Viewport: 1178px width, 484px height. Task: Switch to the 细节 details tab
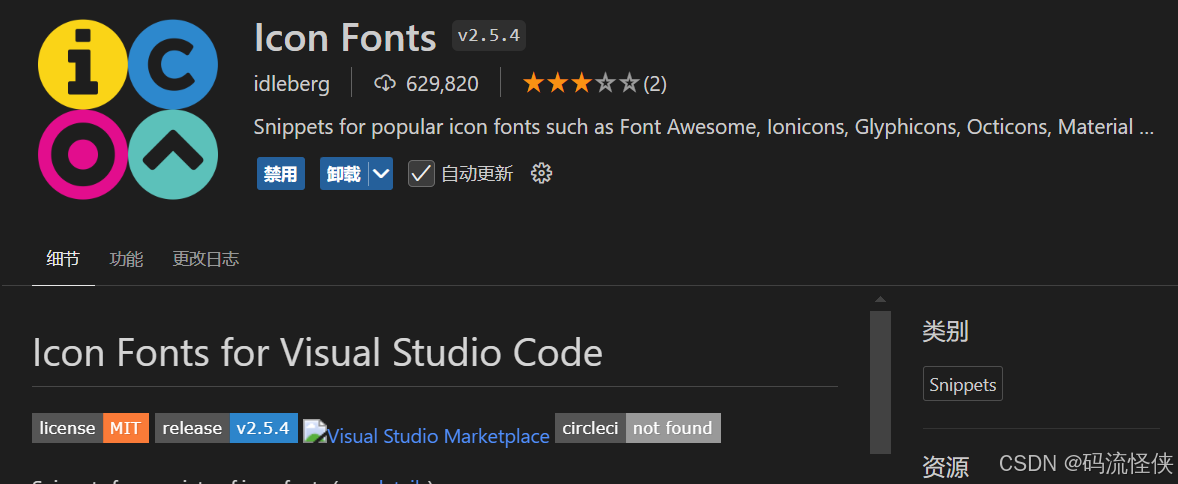tap(63, 259)
